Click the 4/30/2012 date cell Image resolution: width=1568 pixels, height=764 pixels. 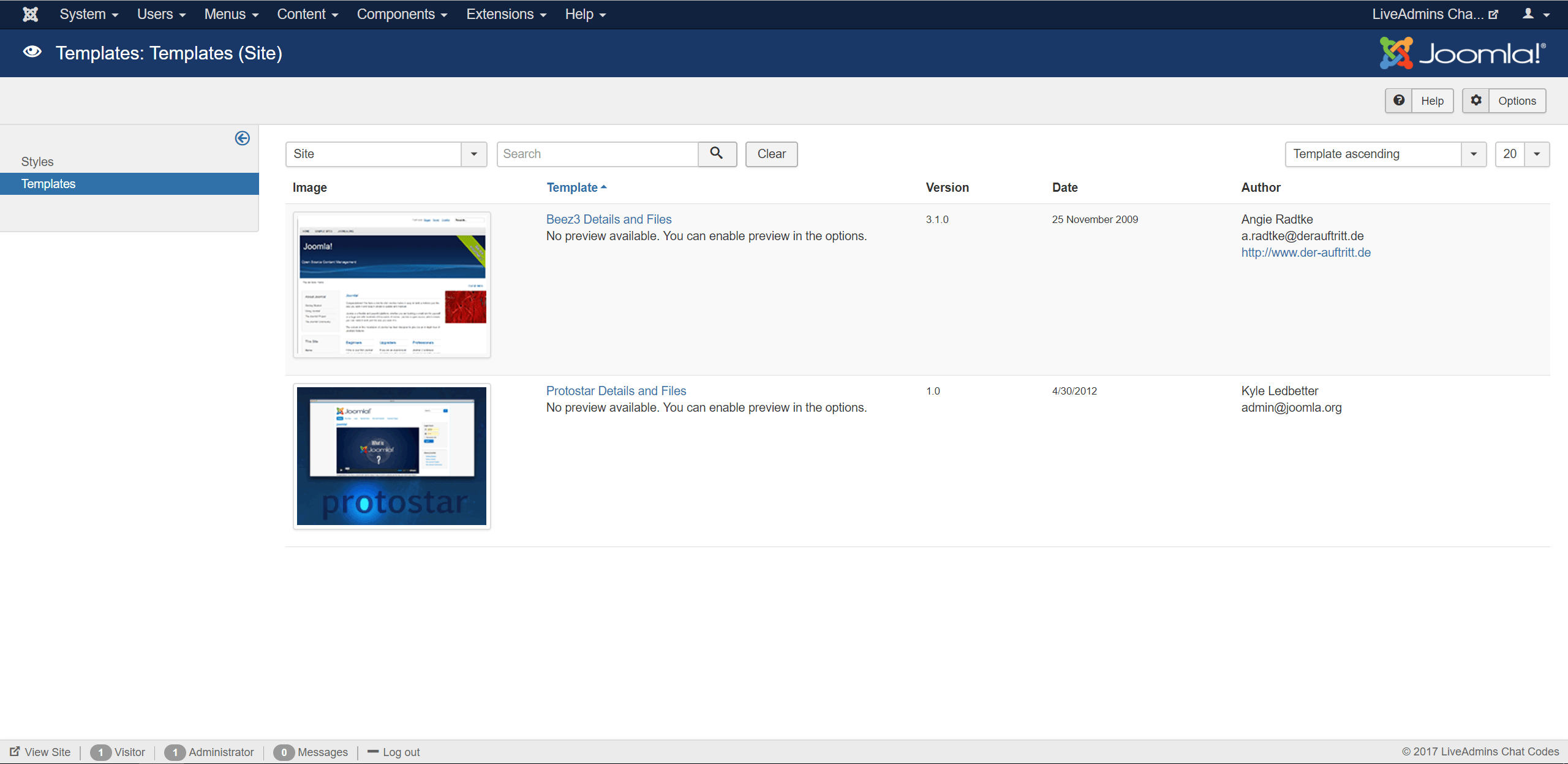coord(1074,391)
